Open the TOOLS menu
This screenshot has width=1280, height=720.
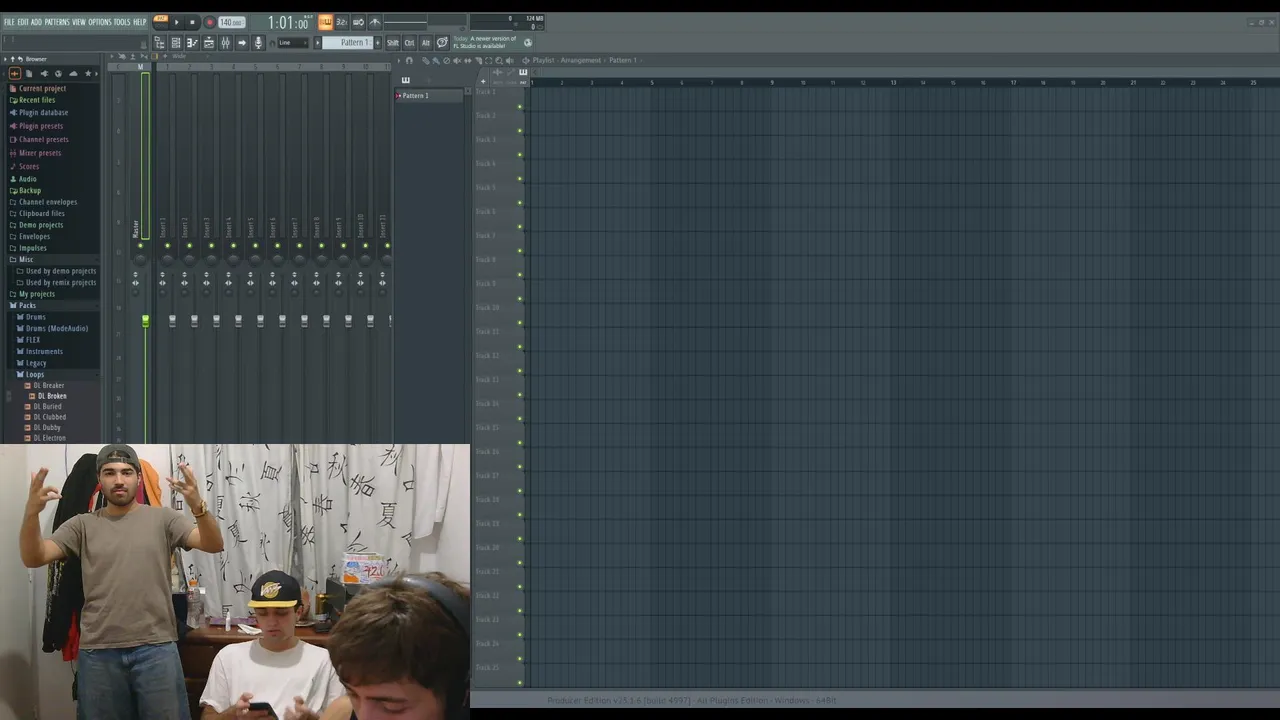[x=122, y=22]
